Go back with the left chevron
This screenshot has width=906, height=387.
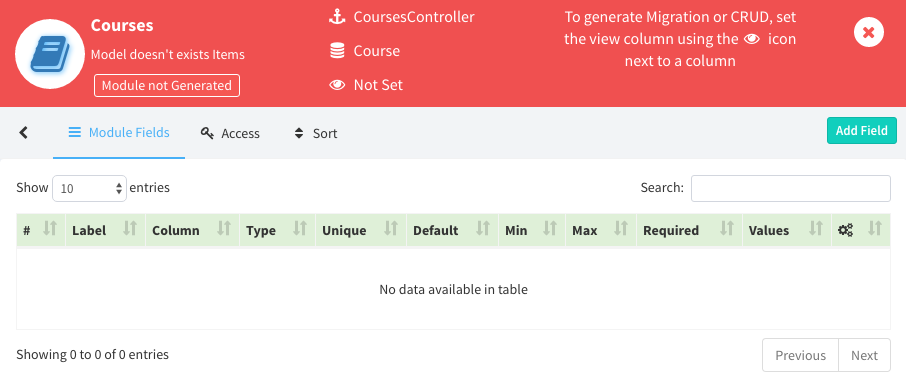pos(24,133)
